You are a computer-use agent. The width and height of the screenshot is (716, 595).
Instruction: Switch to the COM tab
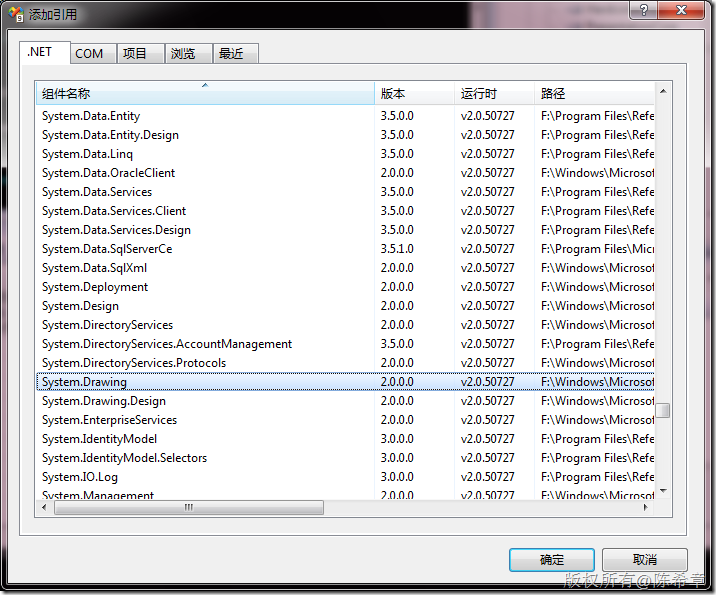pos(93,54)
